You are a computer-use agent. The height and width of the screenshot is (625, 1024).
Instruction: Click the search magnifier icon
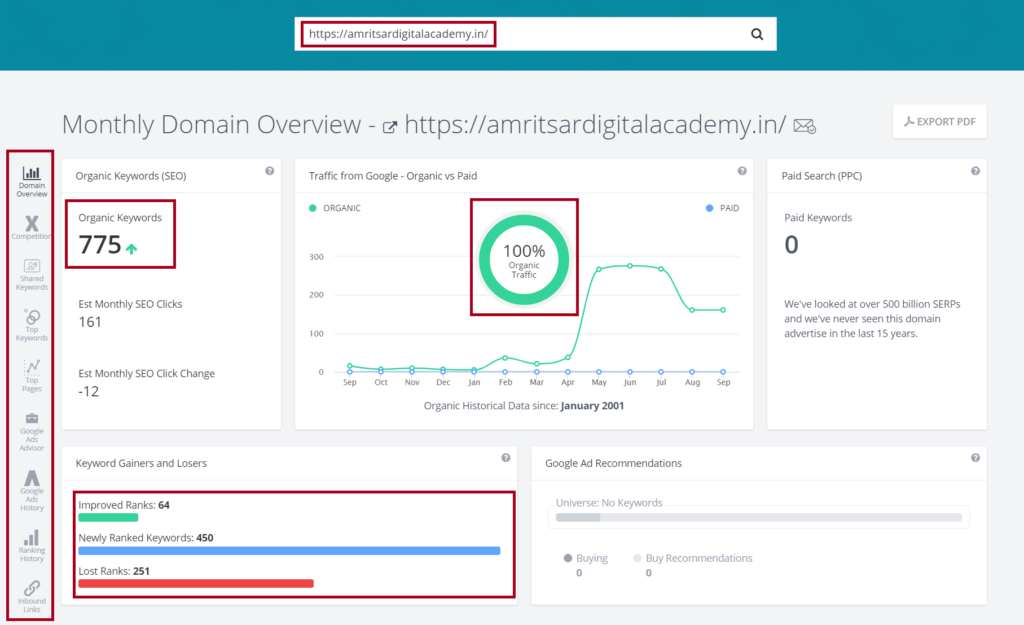tap(756, 34)
